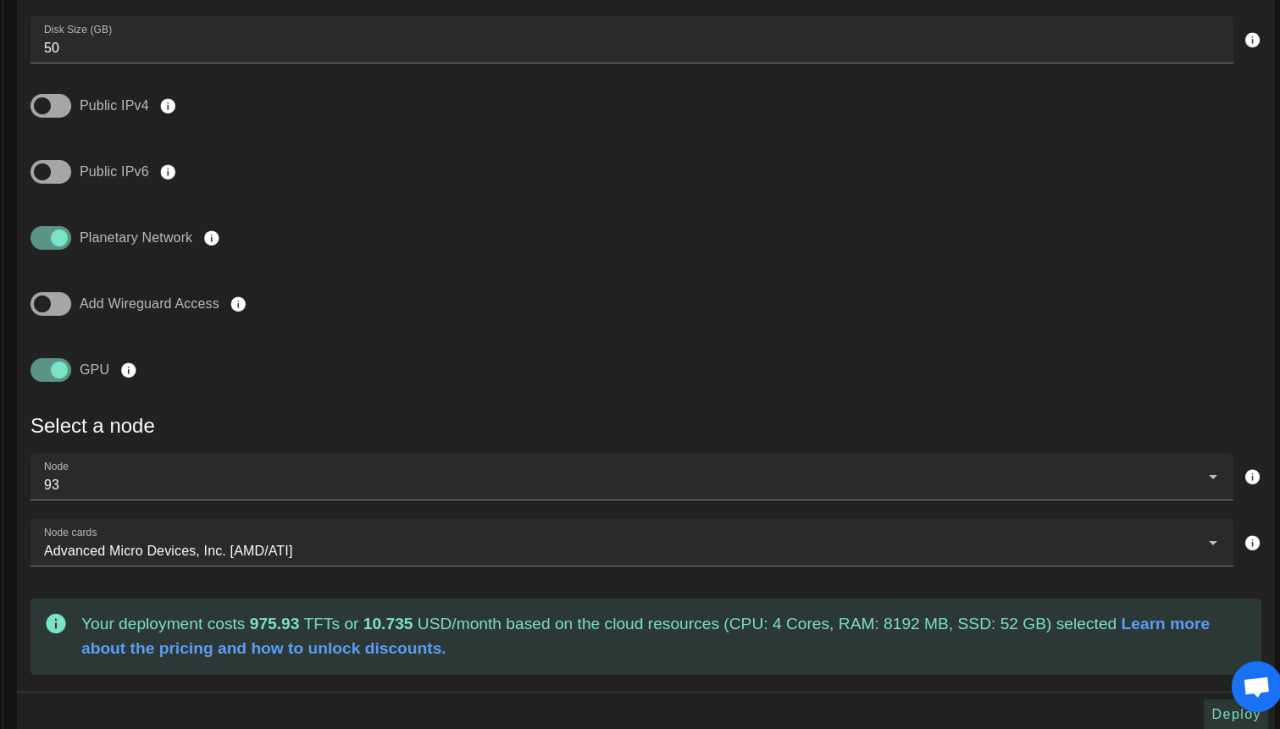Enable the Public IPv6 toggle

pos(50,171)
